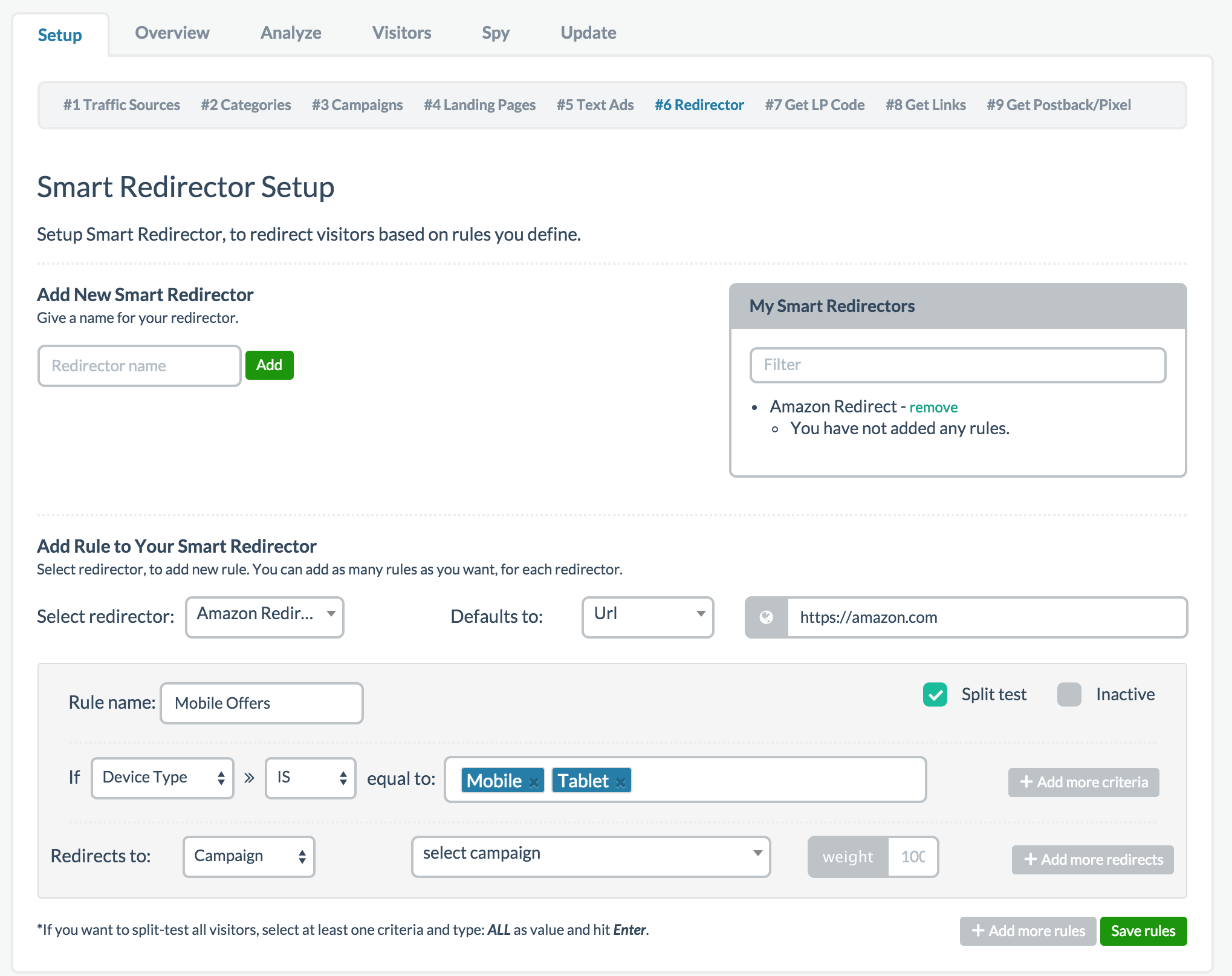Click remove link for Amazon Redirect
The width and height of the screenshot is (1232, 976).
[933, 408]
